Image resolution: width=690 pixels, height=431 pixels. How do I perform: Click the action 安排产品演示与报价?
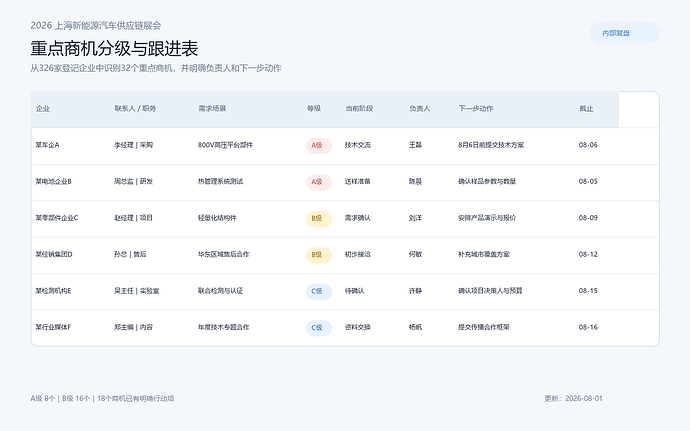pyautogui.click(x=487, y=218)
